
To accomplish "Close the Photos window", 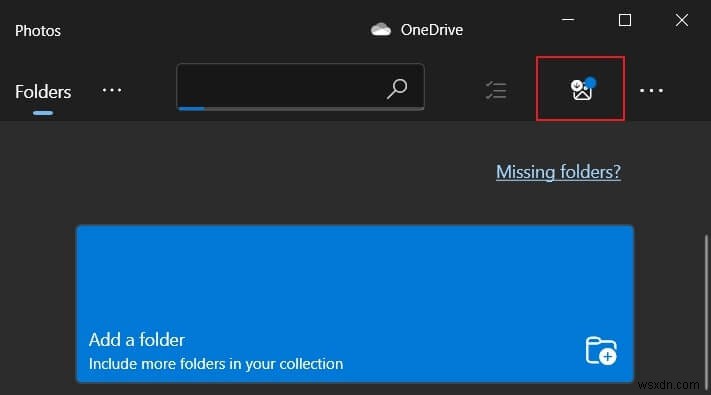I will tap(682, 20).
